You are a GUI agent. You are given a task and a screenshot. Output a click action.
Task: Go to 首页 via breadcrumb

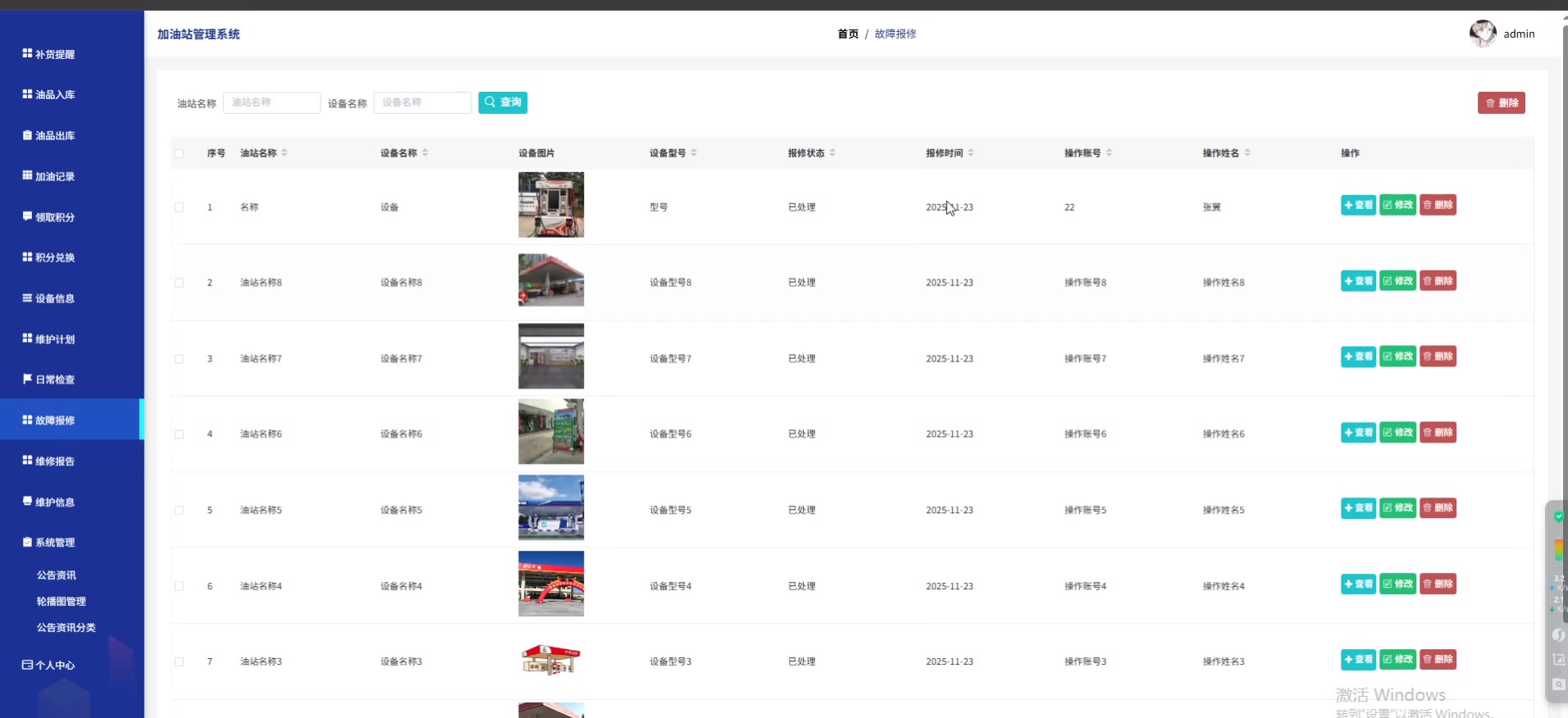pyautogui.click(x=848, y=34)
